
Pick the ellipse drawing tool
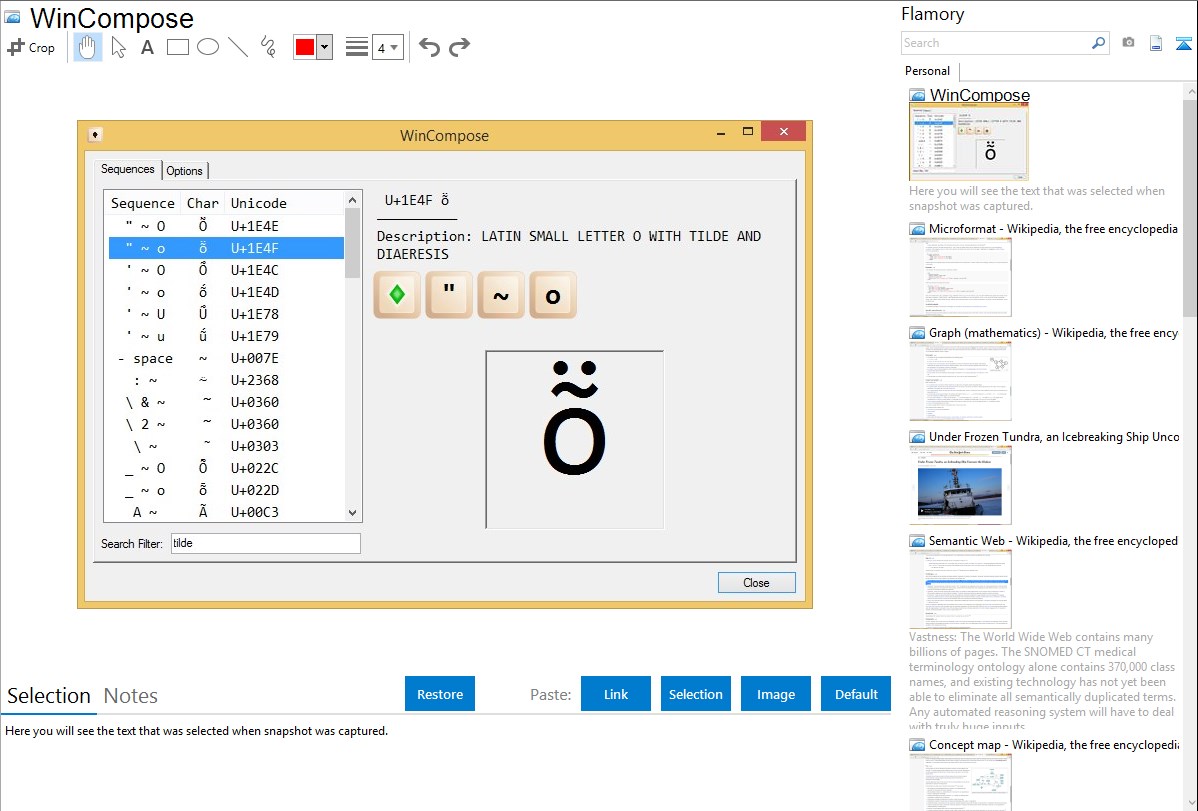pos(208,47)
